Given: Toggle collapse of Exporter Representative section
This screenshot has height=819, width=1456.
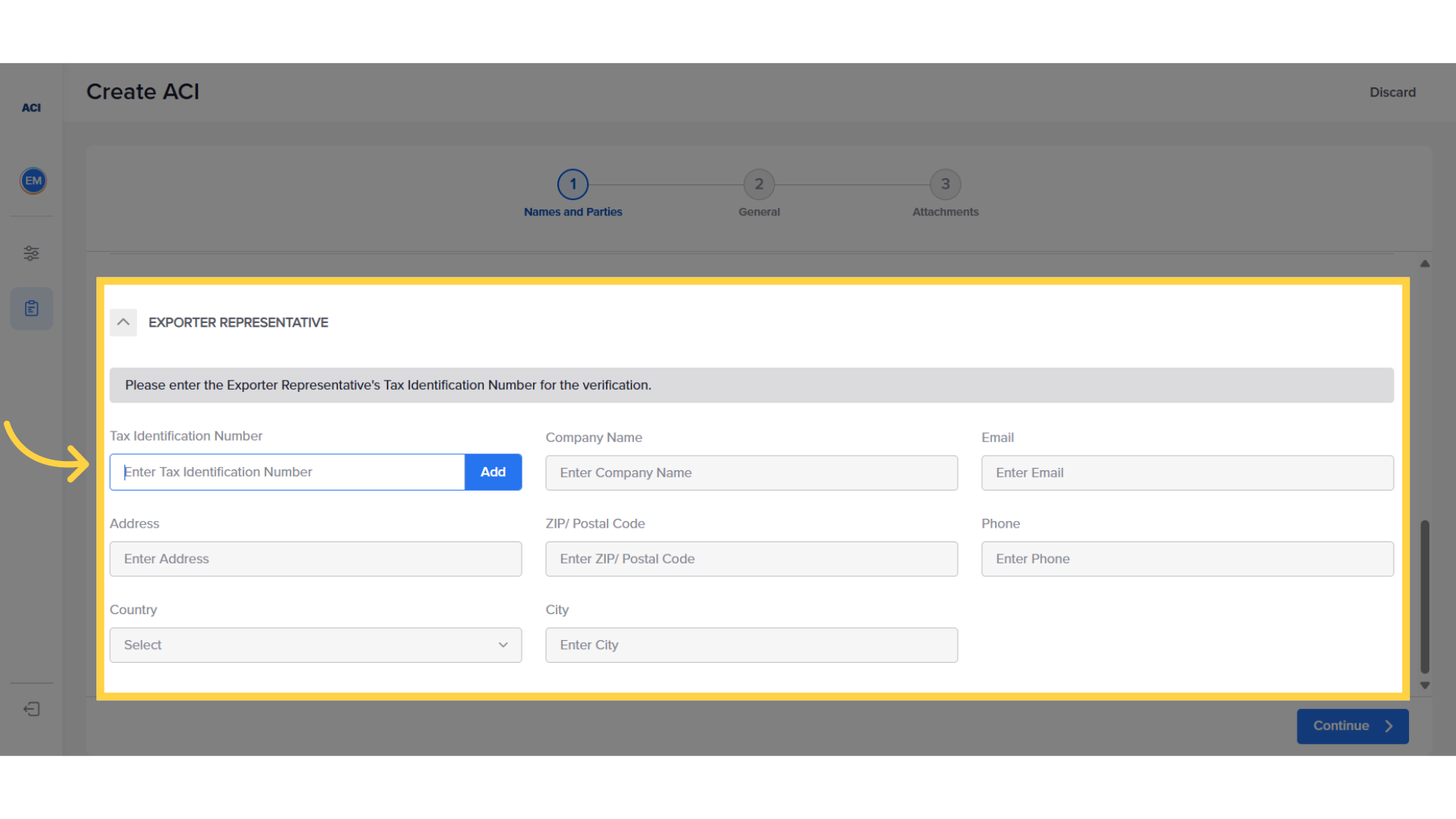Looking at the screenshot, I should [x=123, y=321].
